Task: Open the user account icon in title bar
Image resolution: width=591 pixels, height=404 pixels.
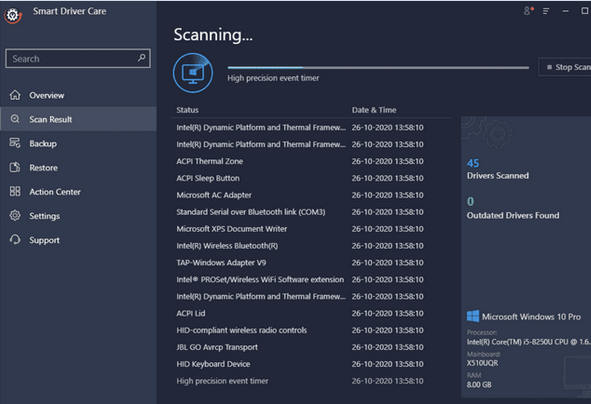Action: pyautogui.click(x=528, y=11)
